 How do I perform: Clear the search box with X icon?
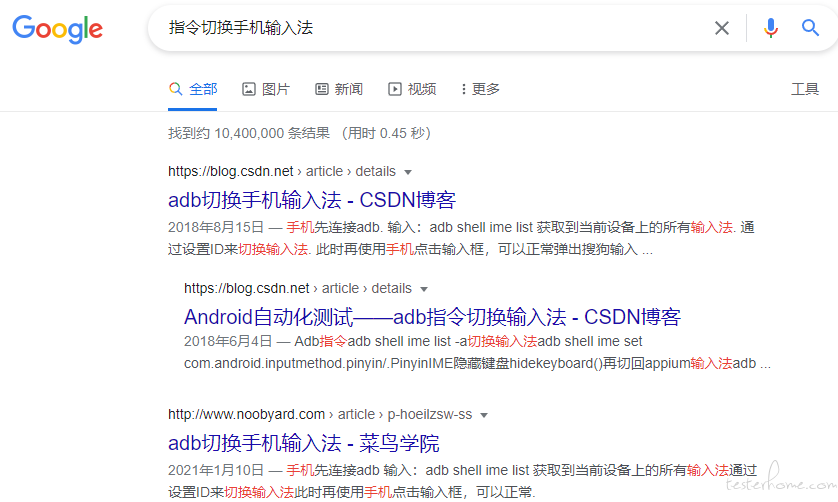(721, 28)
